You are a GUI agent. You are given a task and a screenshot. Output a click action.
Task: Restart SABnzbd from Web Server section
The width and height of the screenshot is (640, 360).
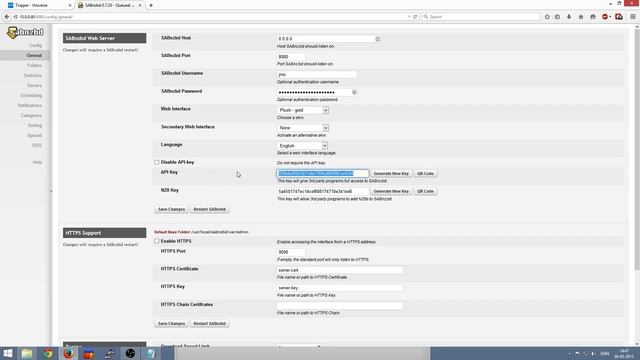coord(209,209)
